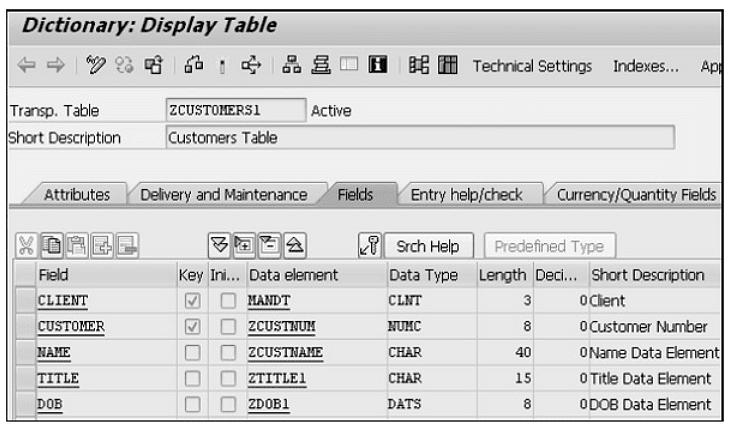Enable Initial Values checkbox for NAME field
Image resolution: width=735 pixels, height=429 pixels.
pyautogui.click(x=229, y=352)
